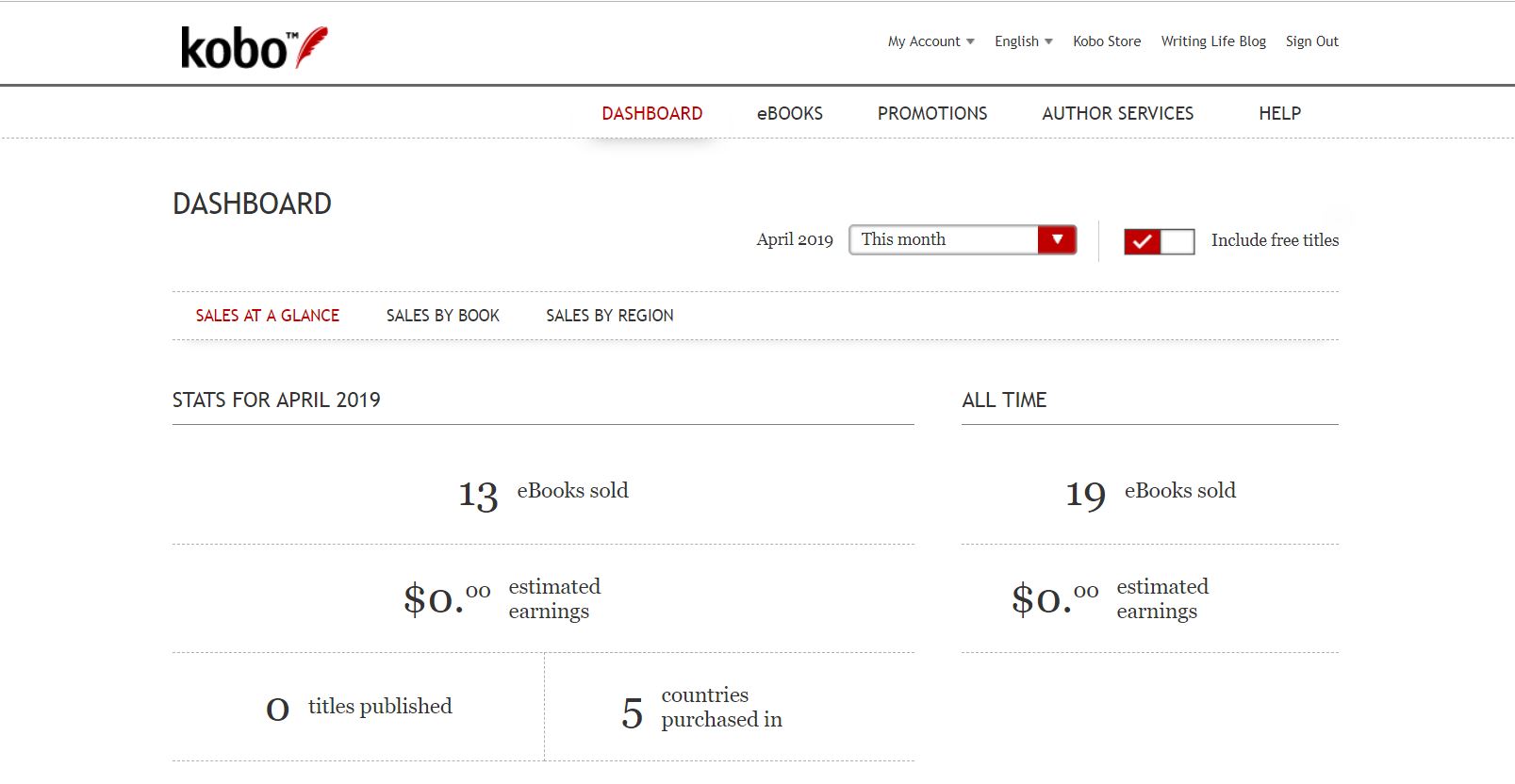Click the 'Include free titles' label
Viewport: 1515px width, 784px height.
click(1275, 240)
